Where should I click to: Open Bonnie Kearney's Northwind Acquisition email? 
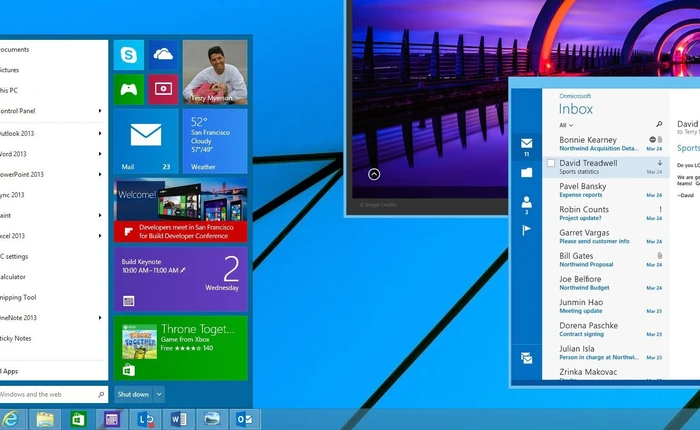pos(605,144)
